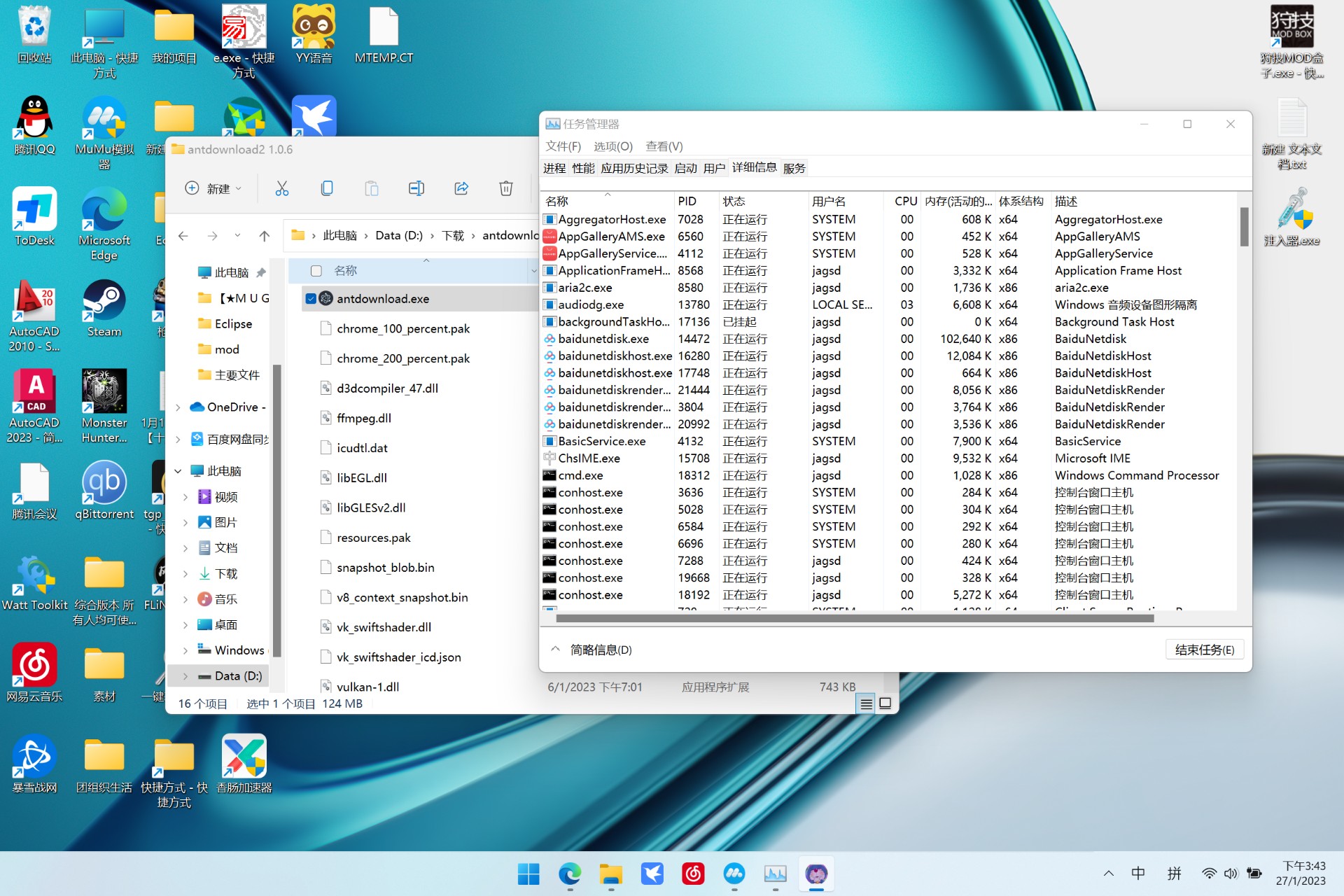Image resolution: width=1344 pixels, height=896 pixels.
Task: Sort processes by CPU column header
Action: pyautogui.click(x=902, y=201)
